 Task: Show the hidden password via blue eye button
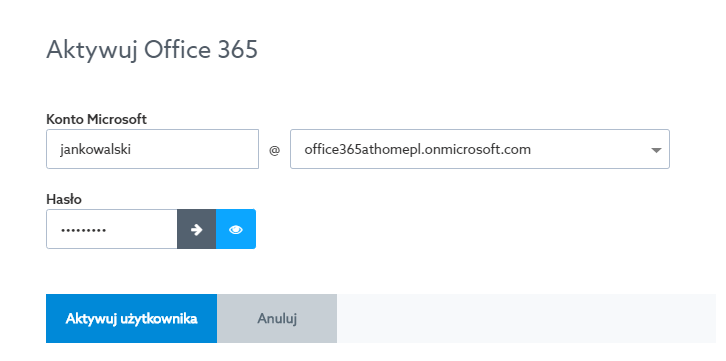coord(236,229)
